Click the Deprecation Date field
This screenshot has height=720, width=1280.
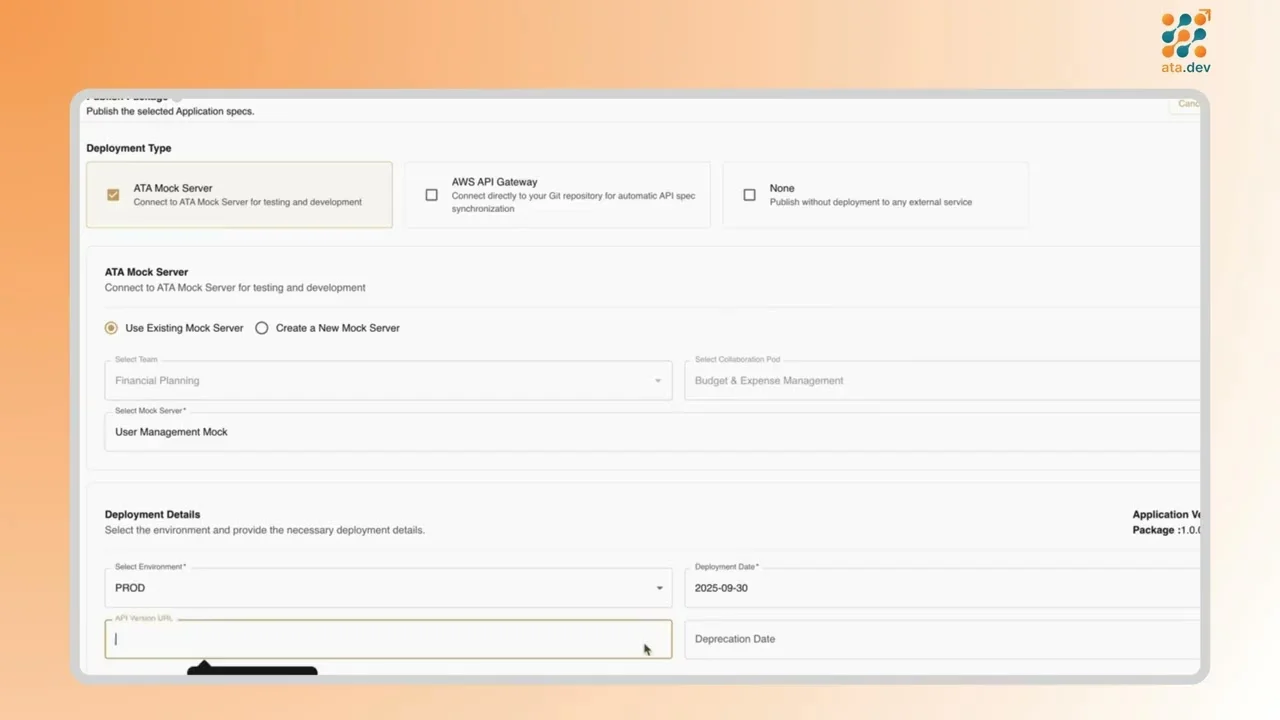point(800,639)
